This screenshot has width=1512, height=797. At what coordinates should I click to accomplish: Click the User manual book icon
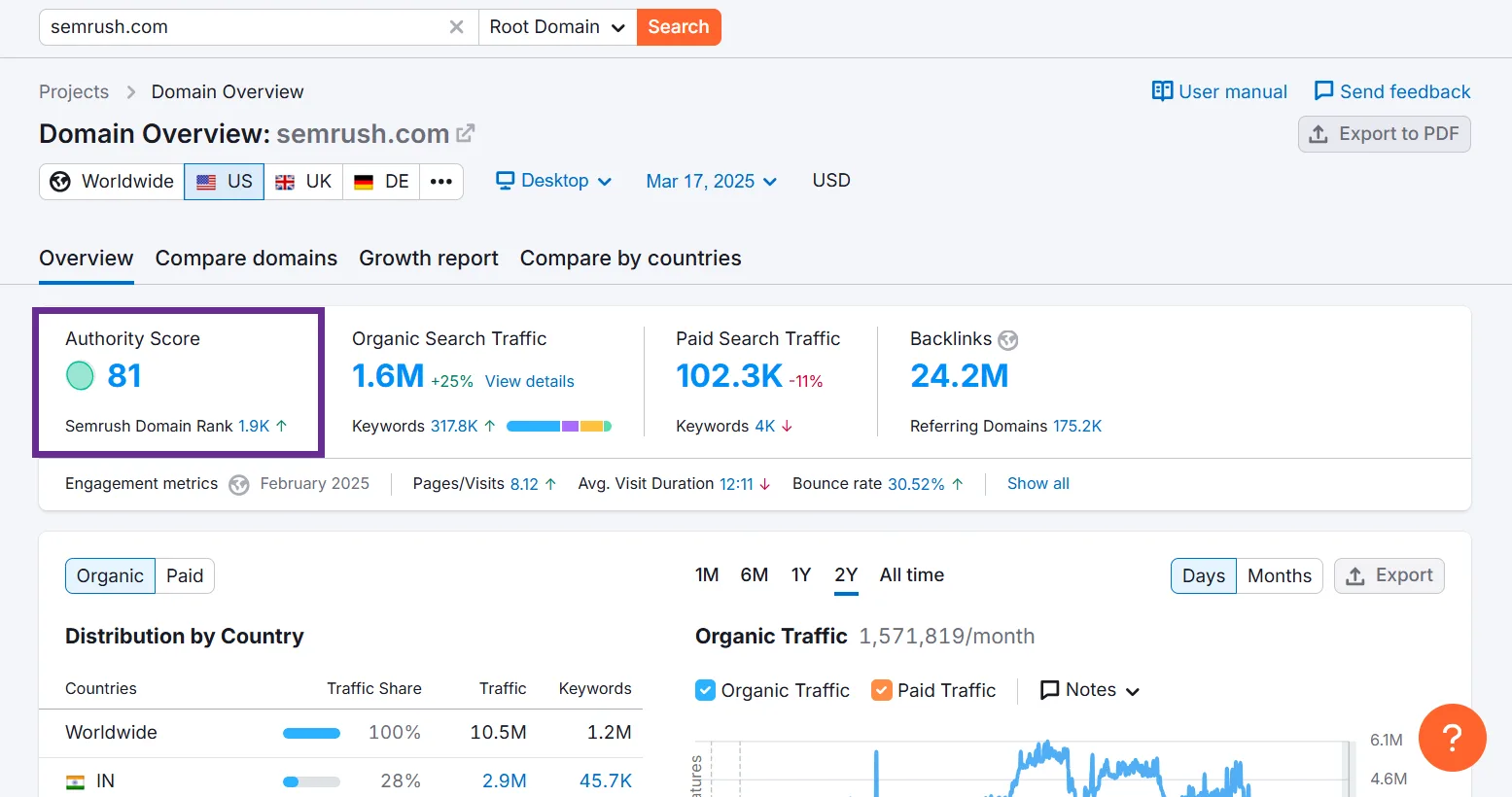(1162, 91)
